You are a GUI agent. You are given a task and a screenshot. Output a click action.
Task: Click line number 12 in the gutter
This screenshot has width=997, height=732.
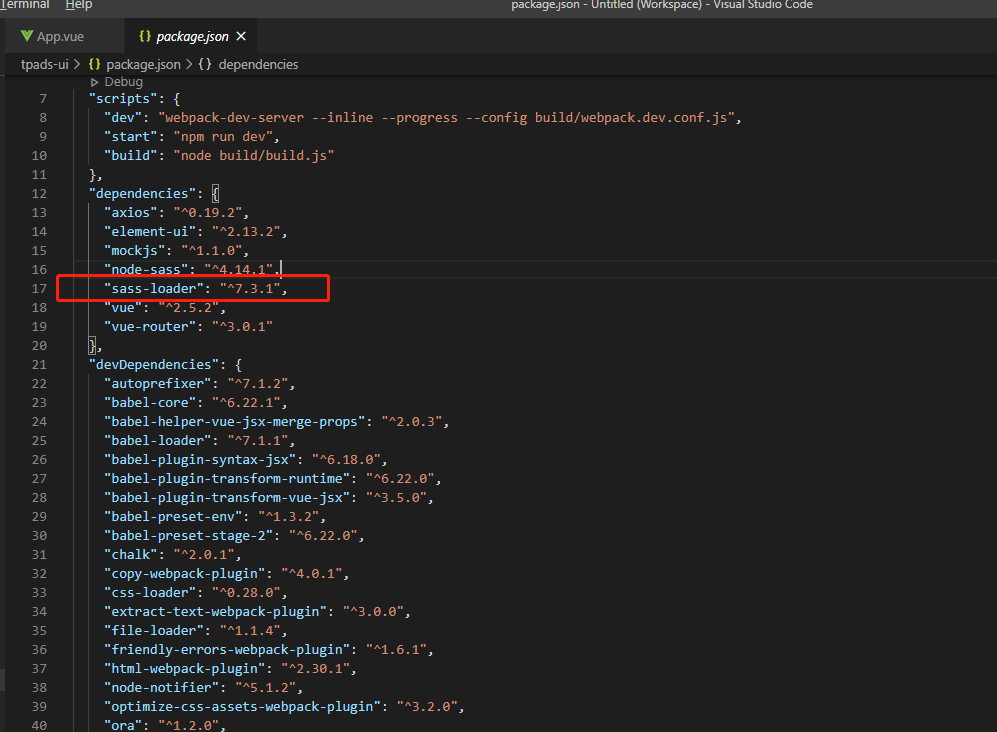(x=39, y=194)
